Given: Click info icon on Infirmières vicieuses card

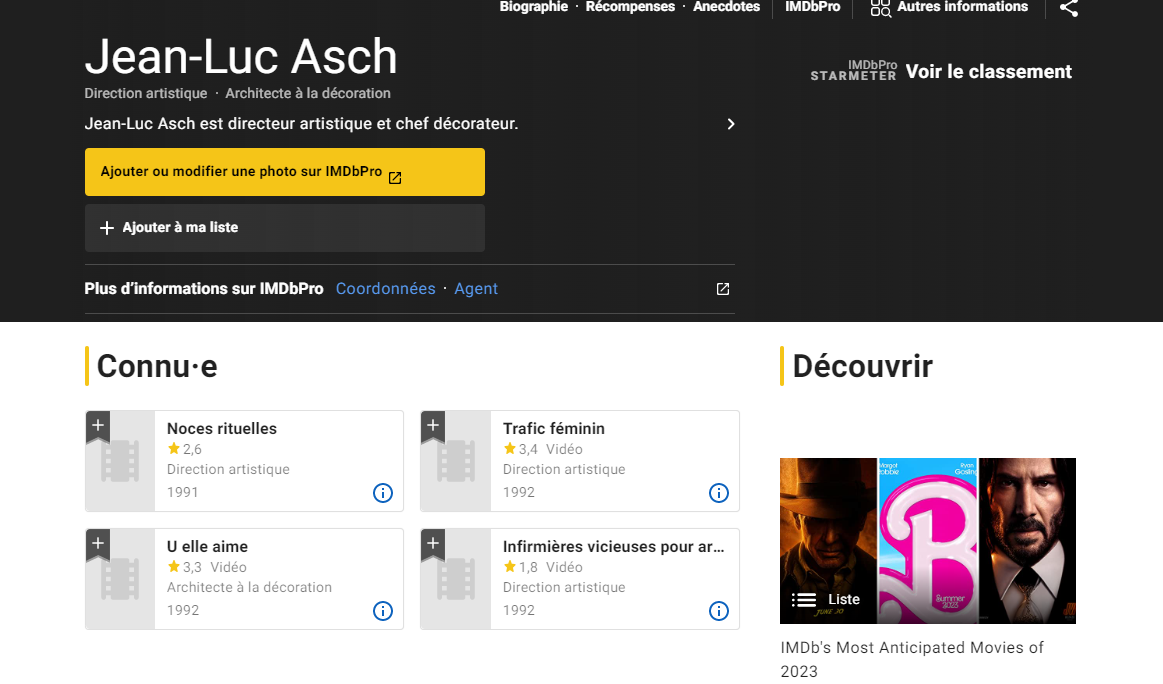Looking at the screenshot, I should pyautogui.click(x=719, y=611).
